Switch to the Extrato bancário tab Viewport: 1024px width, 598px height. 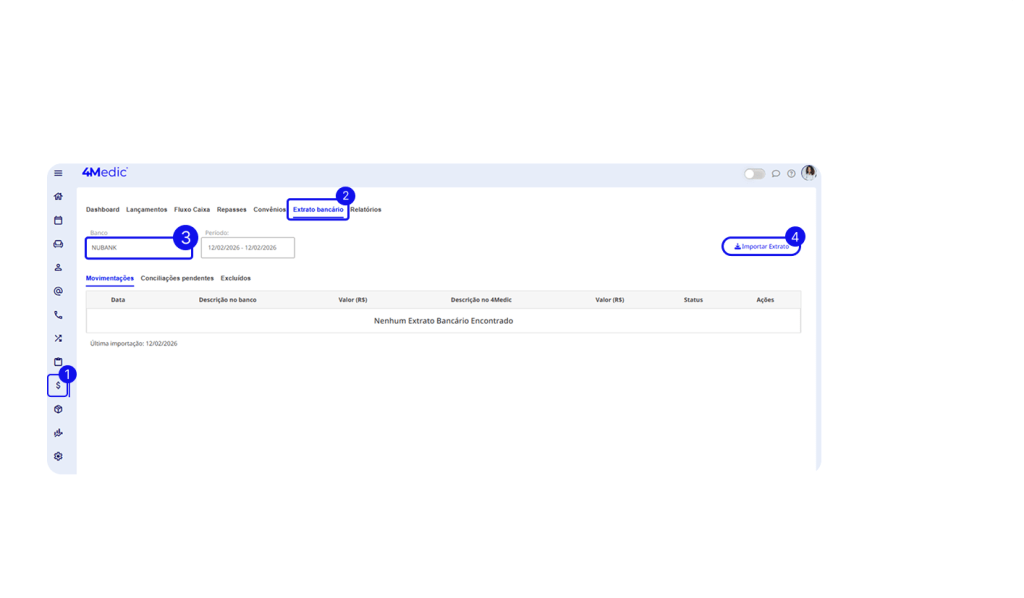click(317, 210)
